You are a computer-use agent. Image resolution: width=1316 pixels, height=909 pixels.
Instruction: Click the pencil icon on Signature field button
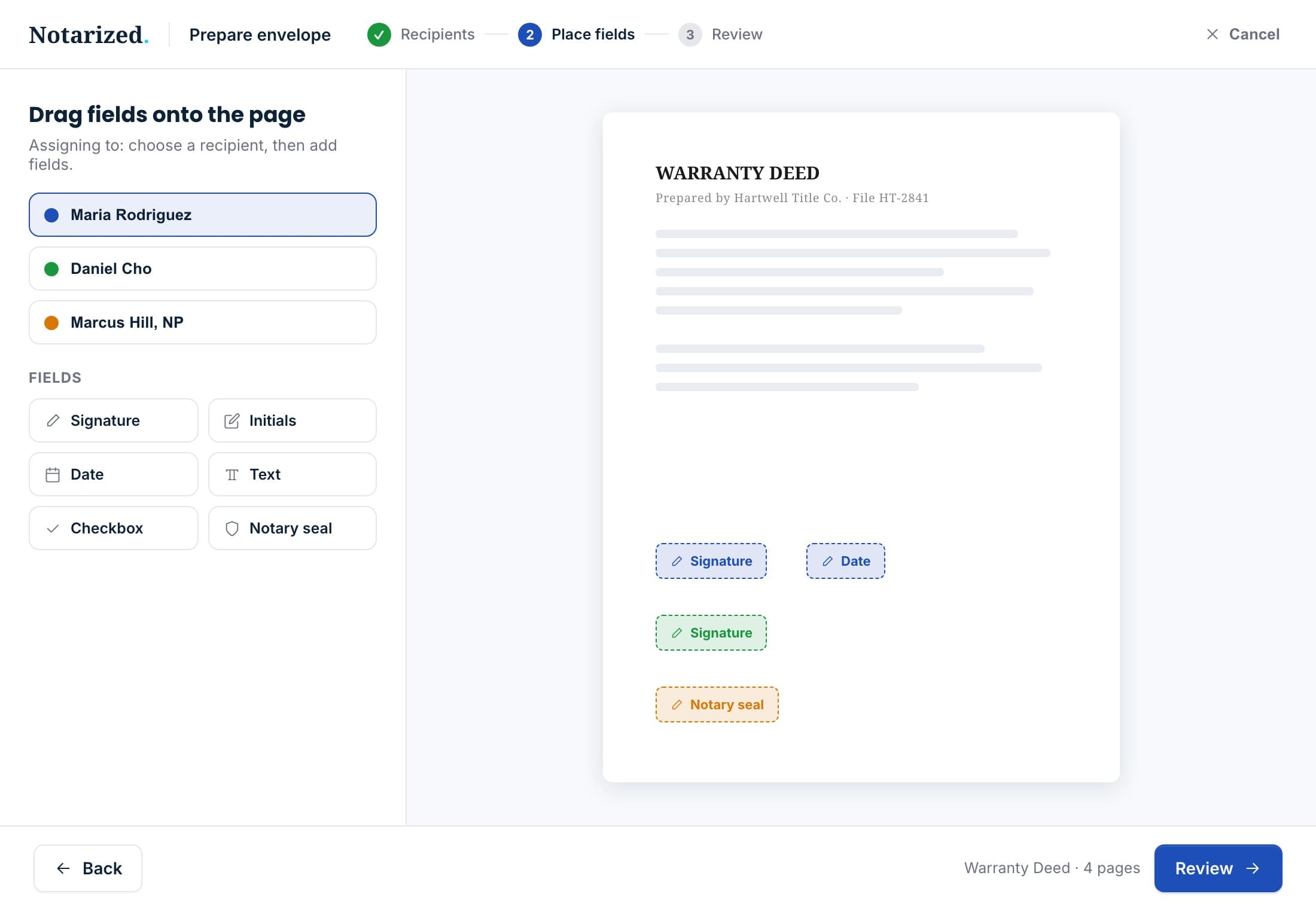click(x=53, y=420)
